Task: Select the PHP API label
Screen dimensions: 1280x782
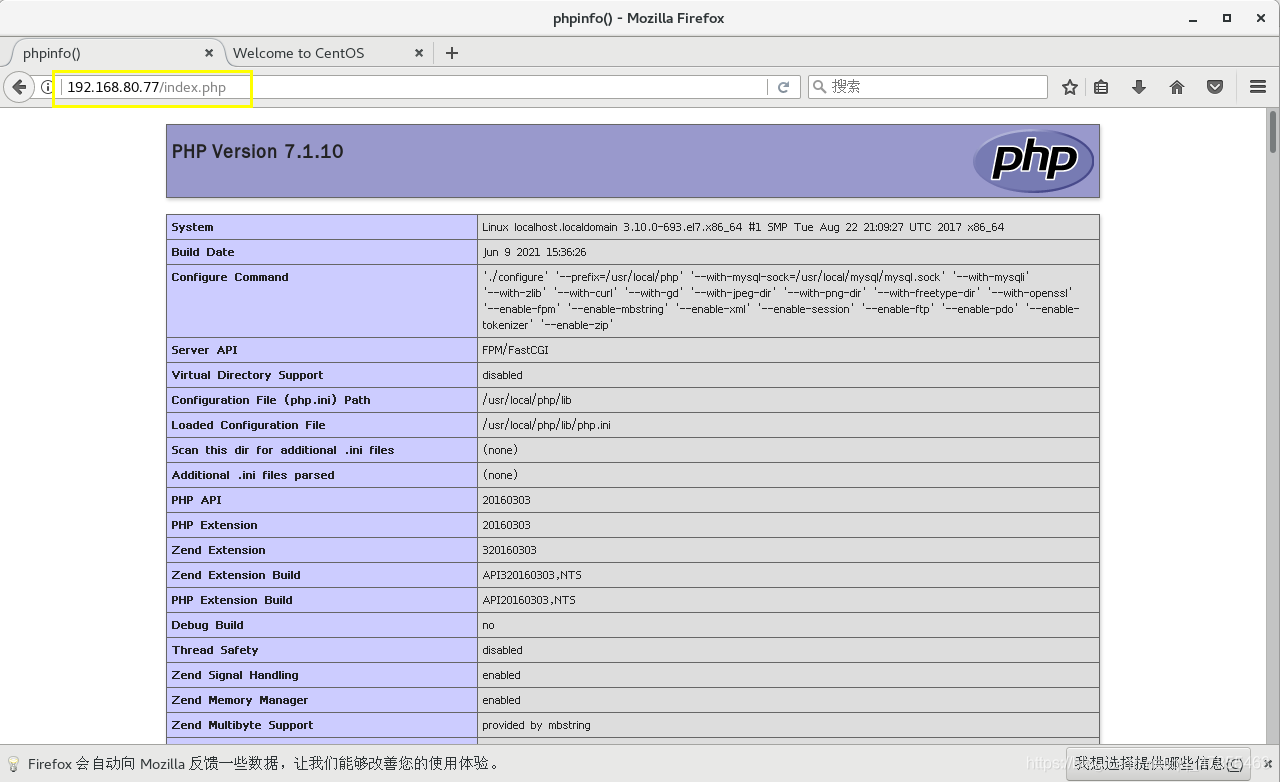Action: [196, 500]
